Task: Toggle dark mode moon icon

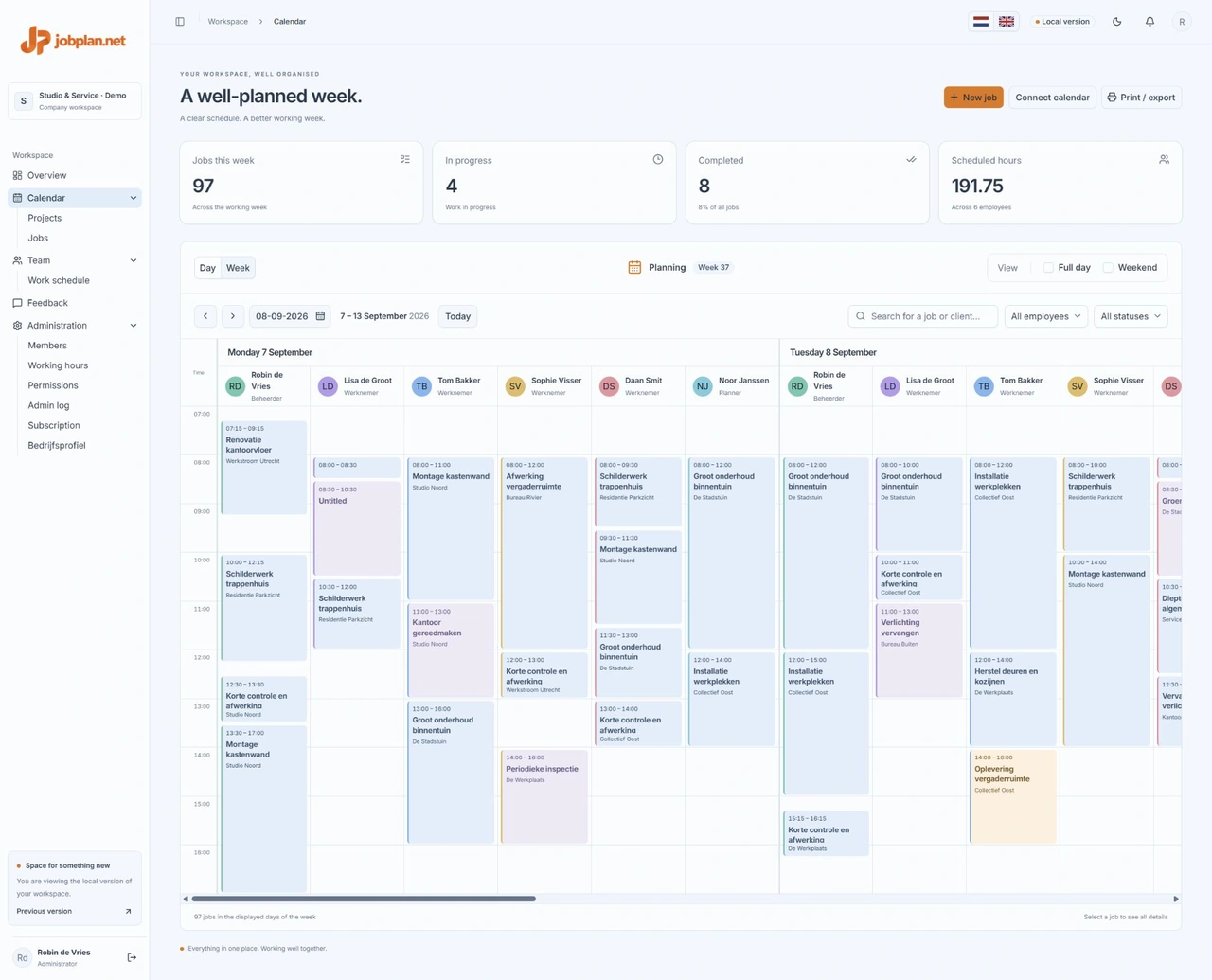Action: coord(1117,21)
